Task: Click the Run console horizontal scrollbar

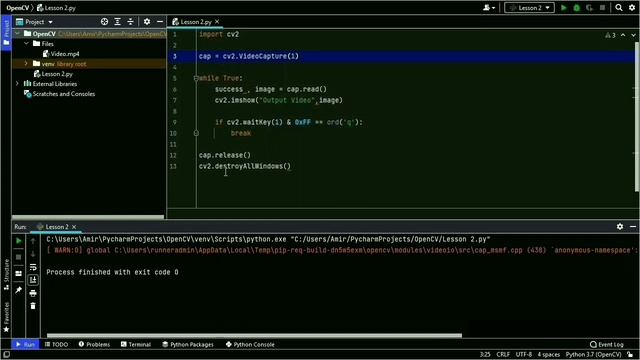Action: point(254,336)
